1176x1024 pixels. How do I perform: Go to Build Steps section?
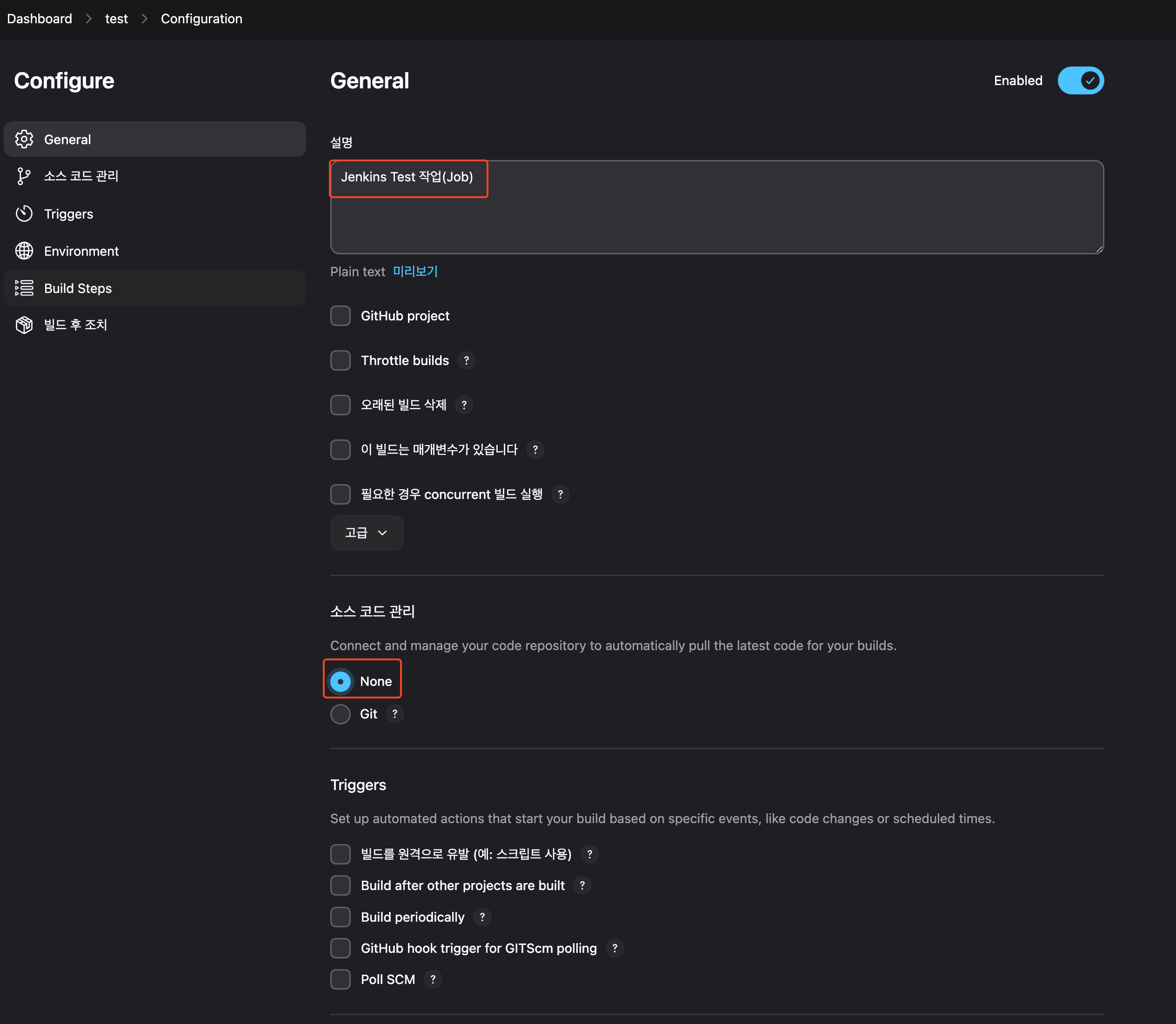tap(78, 288)
